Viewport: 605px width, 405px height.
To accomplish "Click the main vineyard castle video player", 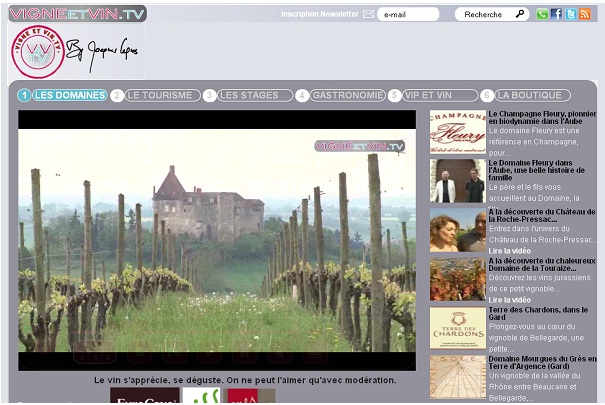I will point(217,240).
